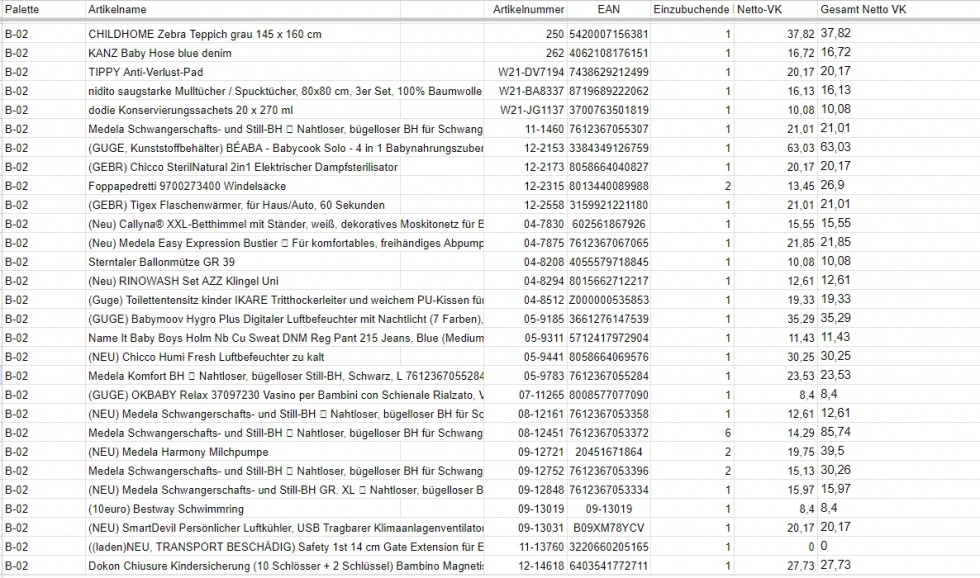
Task: Click the Gesamt Netto VK header
Action: point(863,9)
